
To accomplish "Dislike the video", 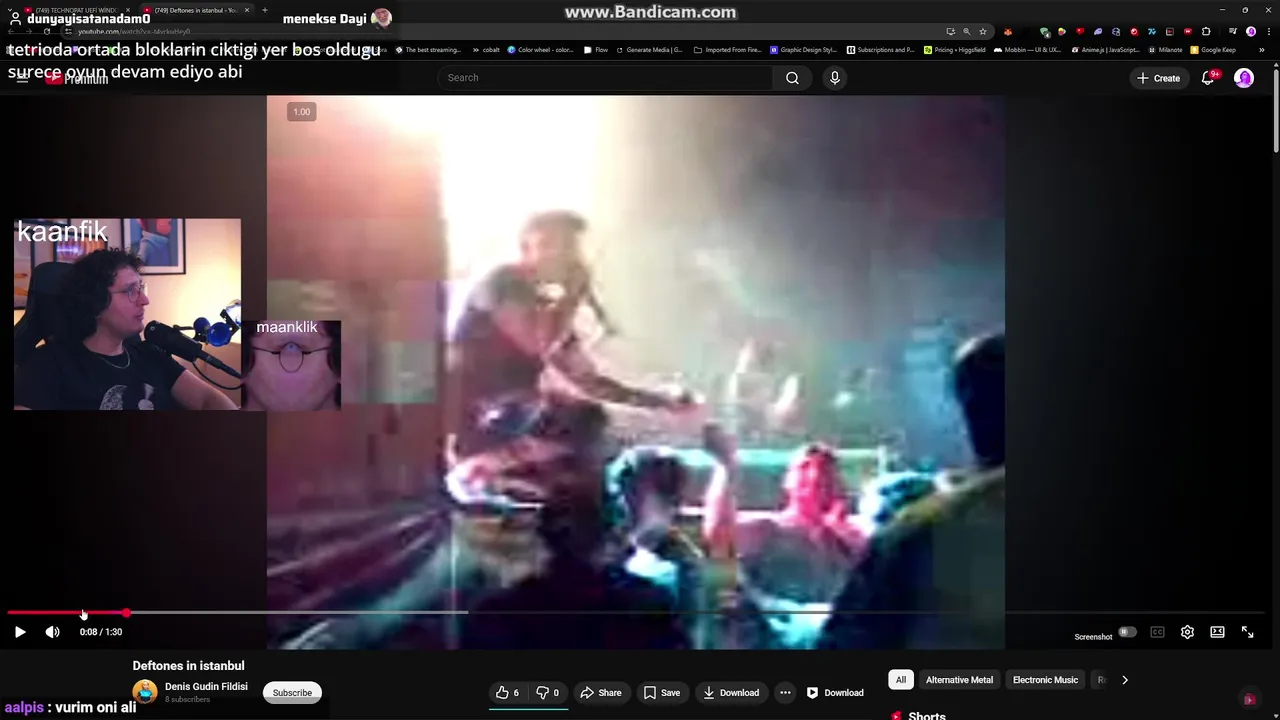I will (548, 692).
